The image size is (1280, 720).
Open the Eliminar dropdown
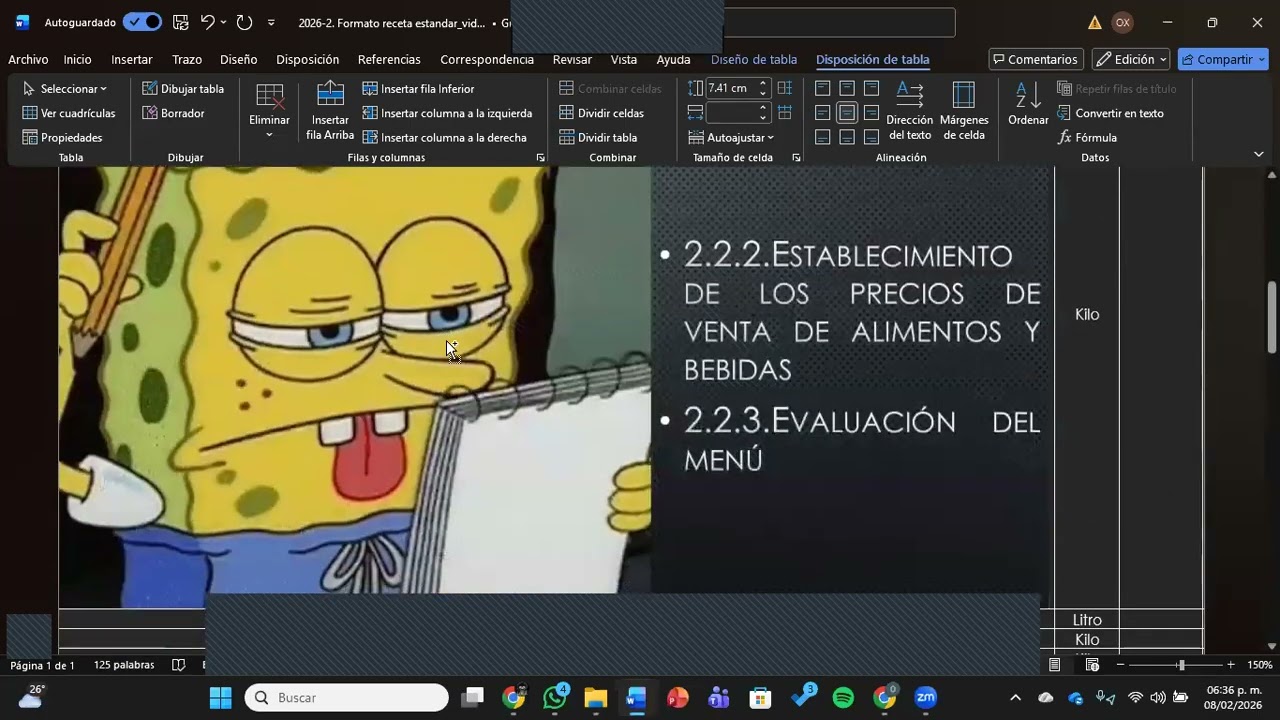[269, 111]
